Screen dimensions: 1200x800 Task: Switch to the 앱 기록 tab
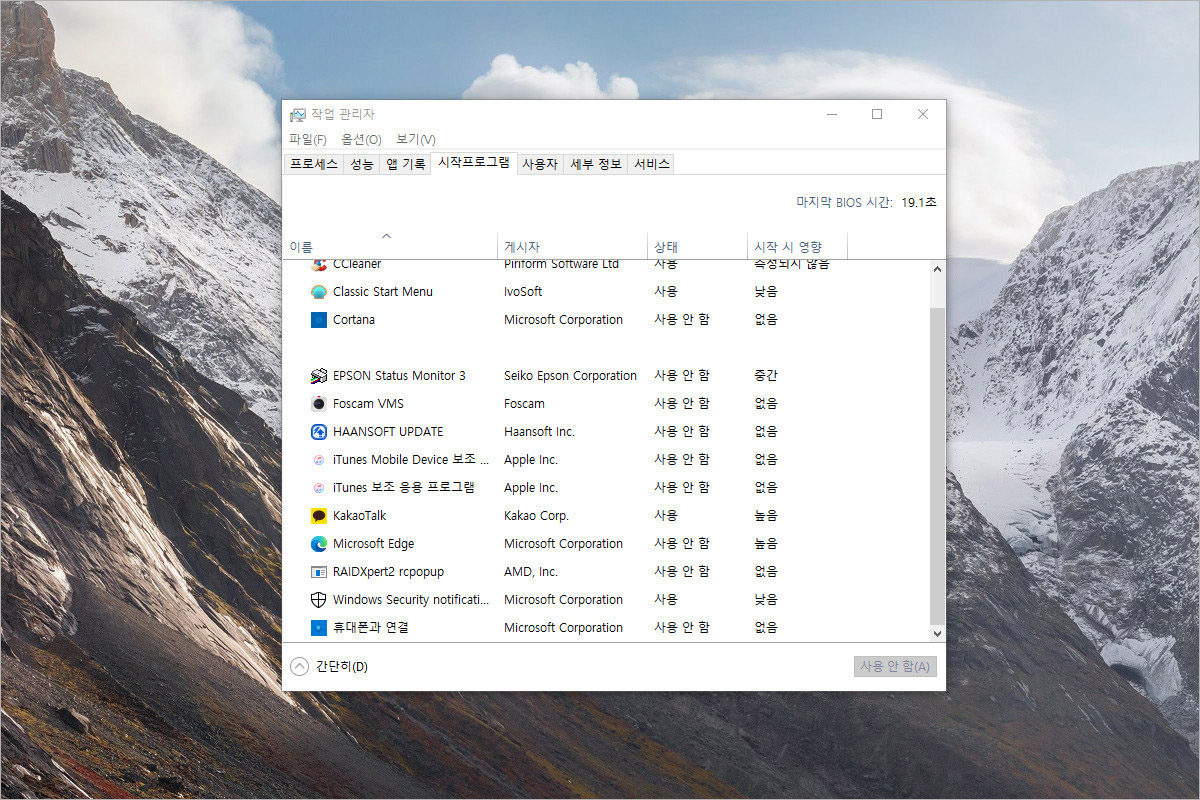405,164
